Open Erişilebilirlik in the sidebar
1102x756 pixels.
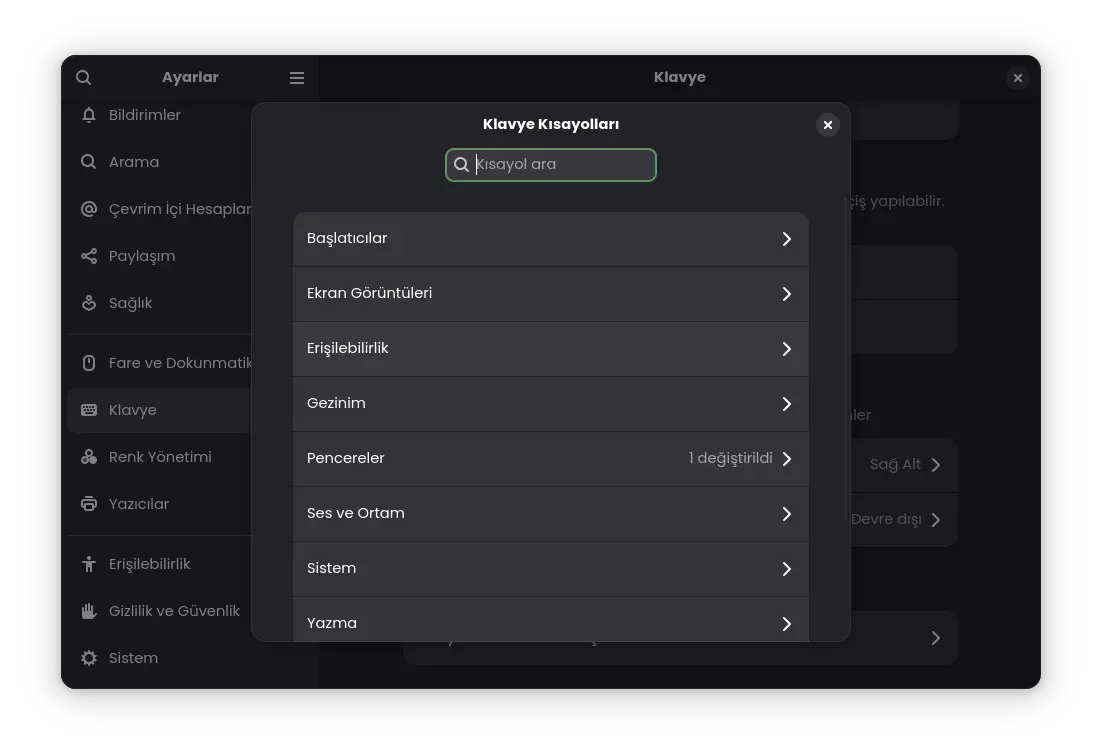160,563
